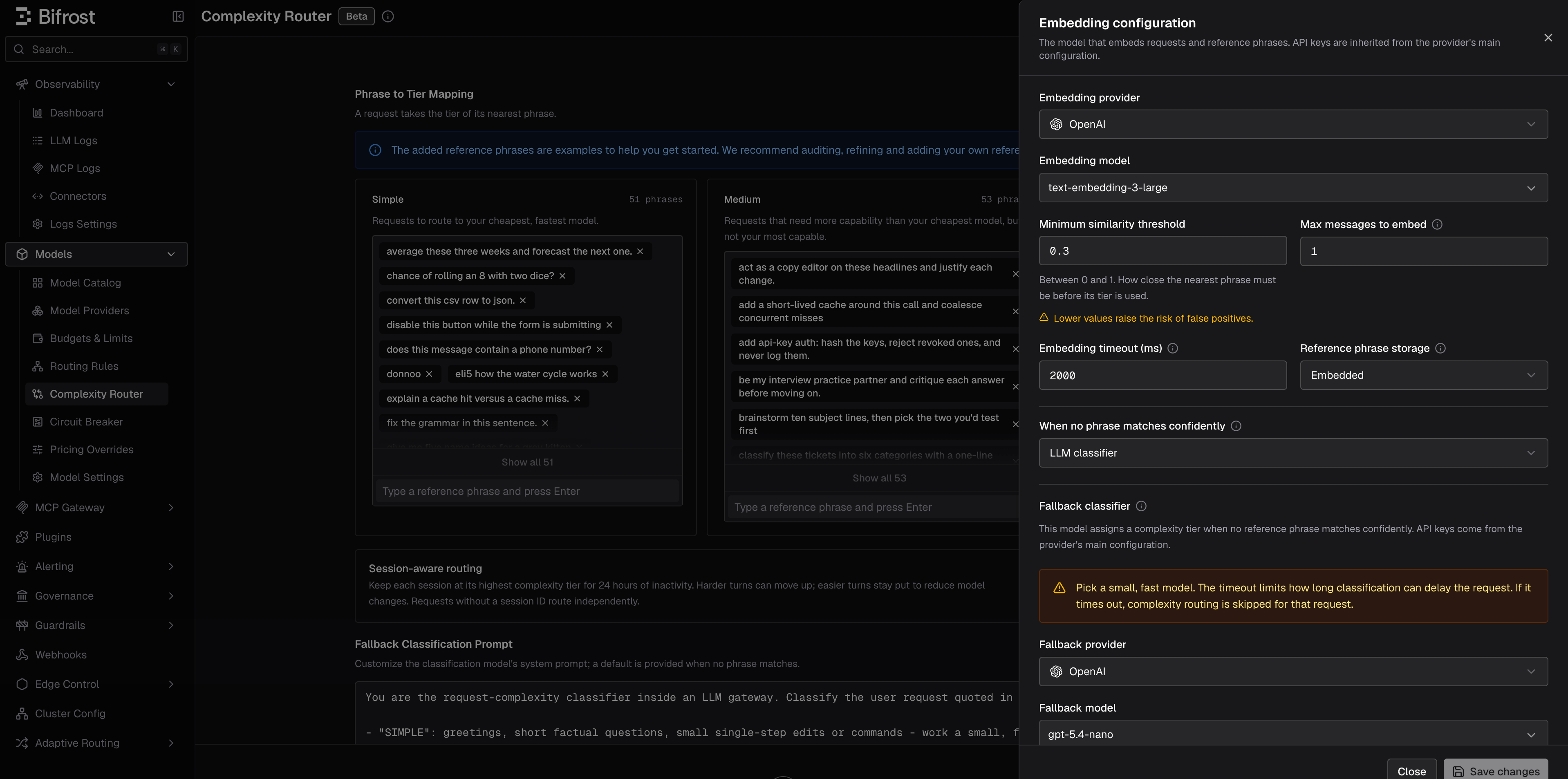Open the Reference phrase storage dropdown
The width and height of the screenshot is (1568, 779).
point(1424,376)
